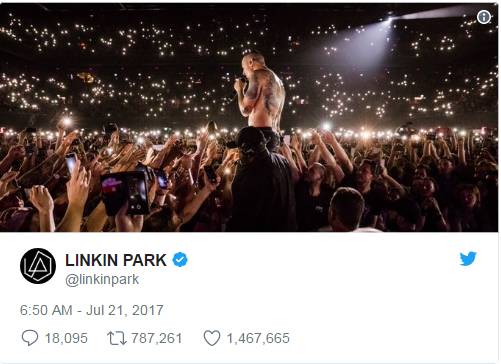Click the 1,467,665 likes count

coord(258,338)
